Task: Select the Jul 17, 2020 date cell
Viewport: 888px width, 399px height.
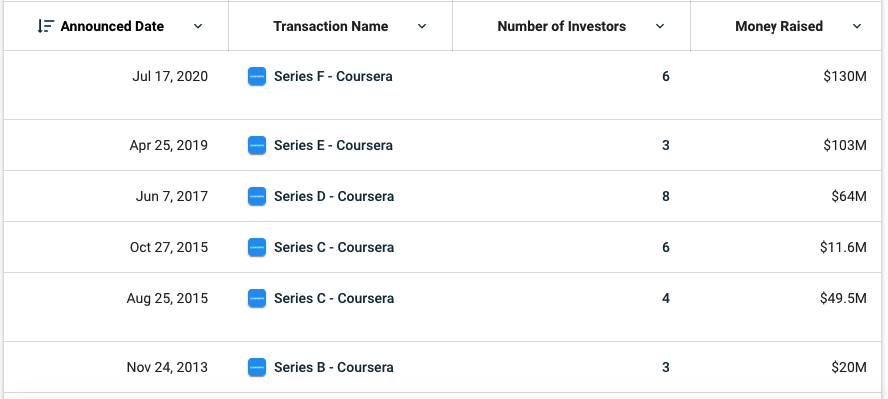Action: pos(170,76)
